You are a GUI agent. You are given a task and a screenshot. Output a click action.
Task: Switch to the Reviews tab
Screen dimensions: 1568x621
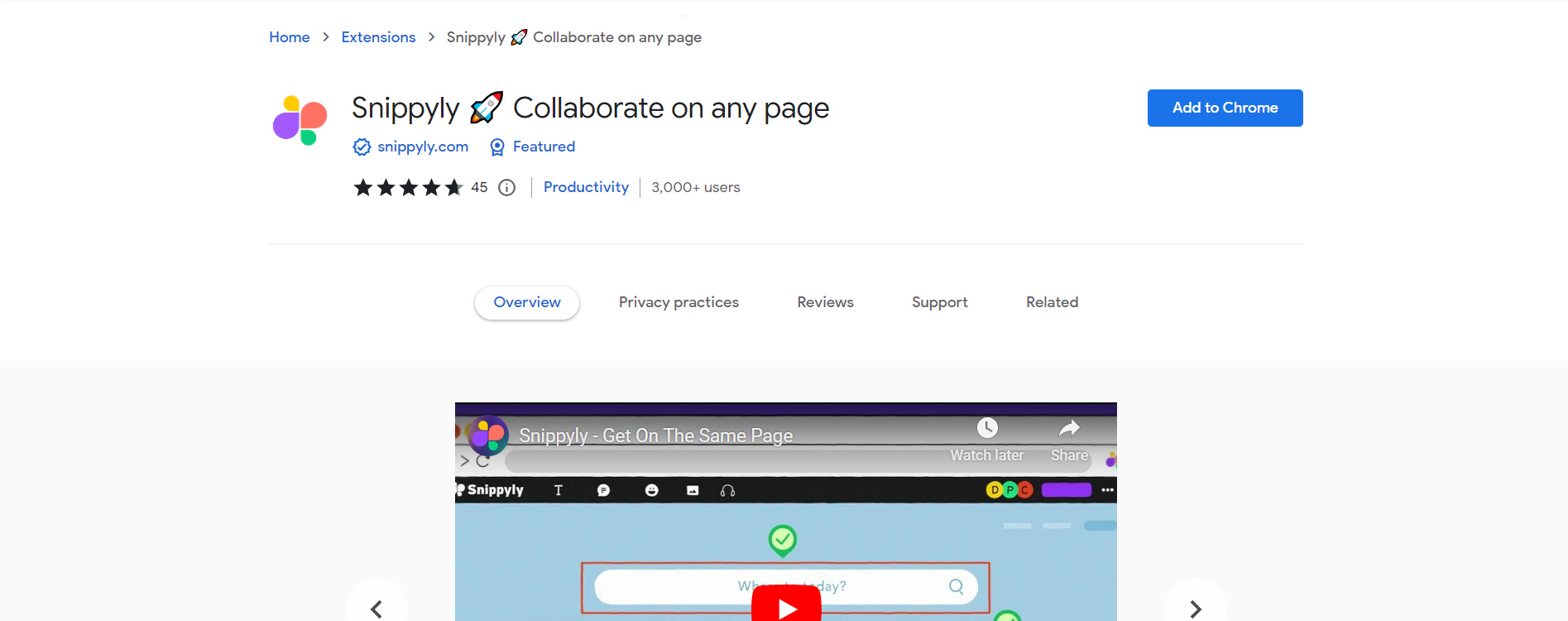click(x=825, y=302)
